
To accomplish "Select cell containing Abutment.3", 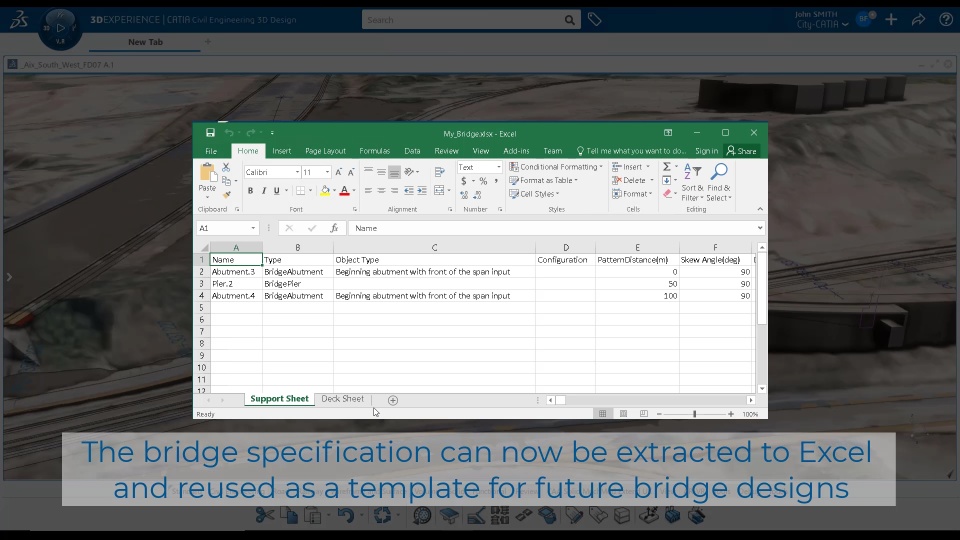I will 236,271.
